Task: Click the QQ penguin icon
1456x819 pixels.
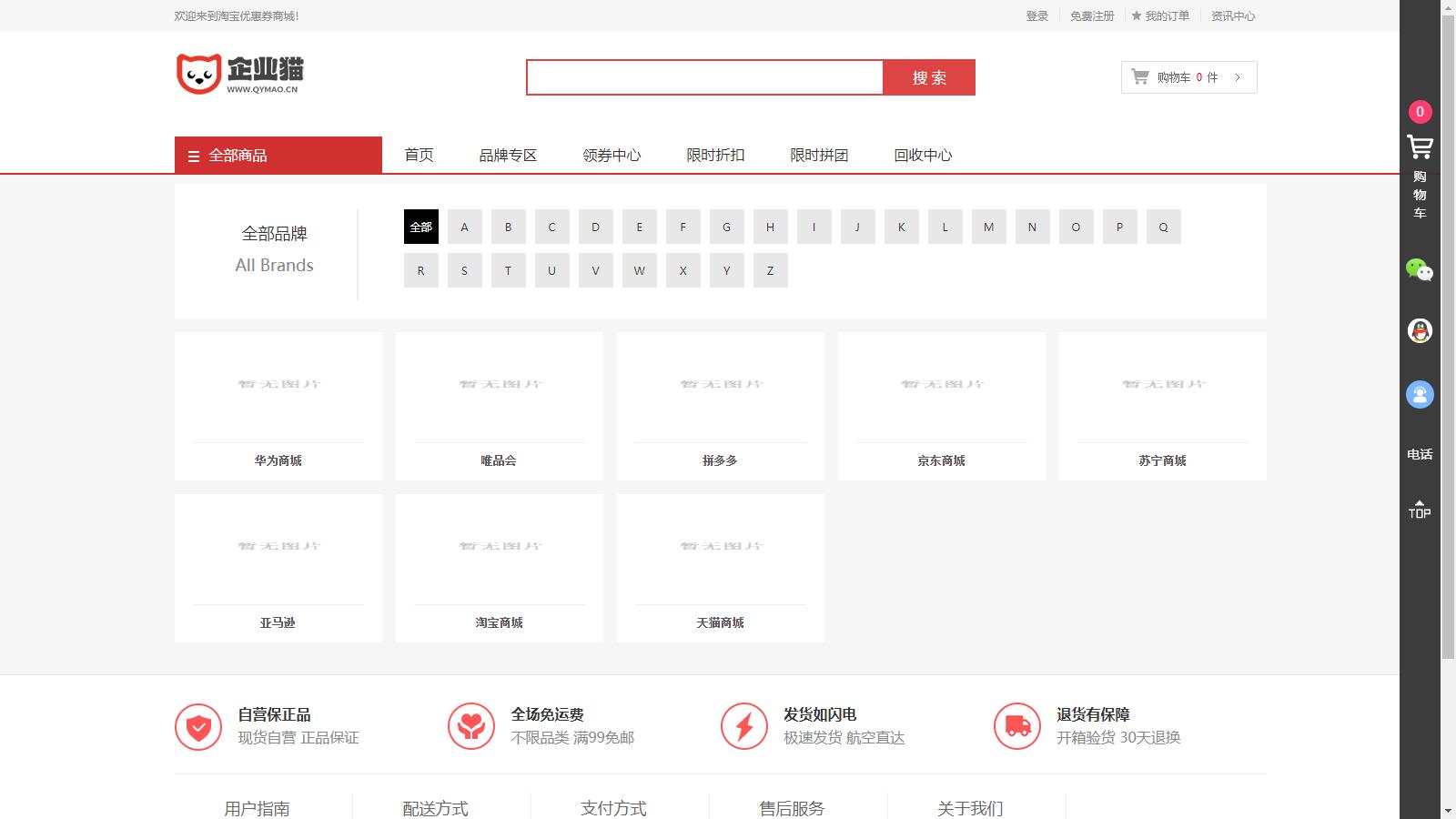Action: pos(1420,330)
